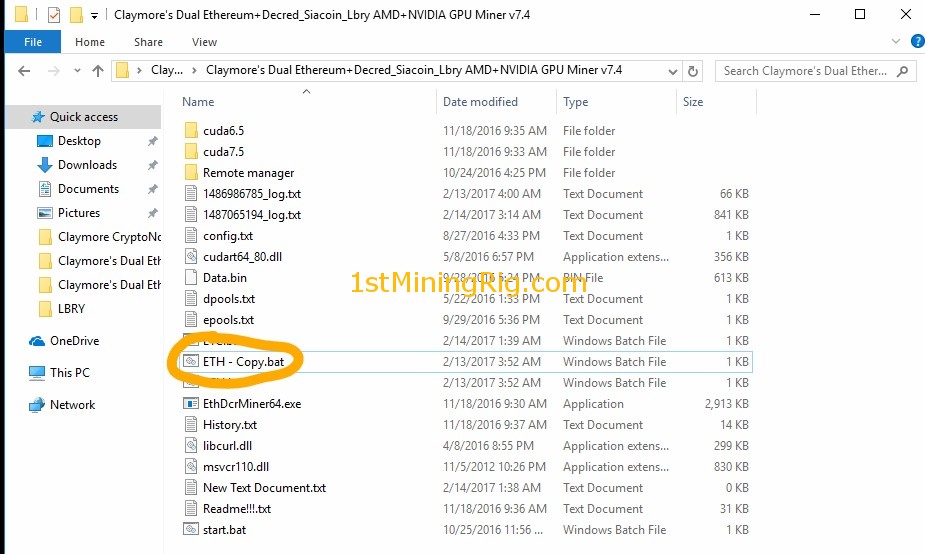The image size is (925, 554).
Task: Open Pictures in the navigation pane
Action: click(x=78, y=212)
